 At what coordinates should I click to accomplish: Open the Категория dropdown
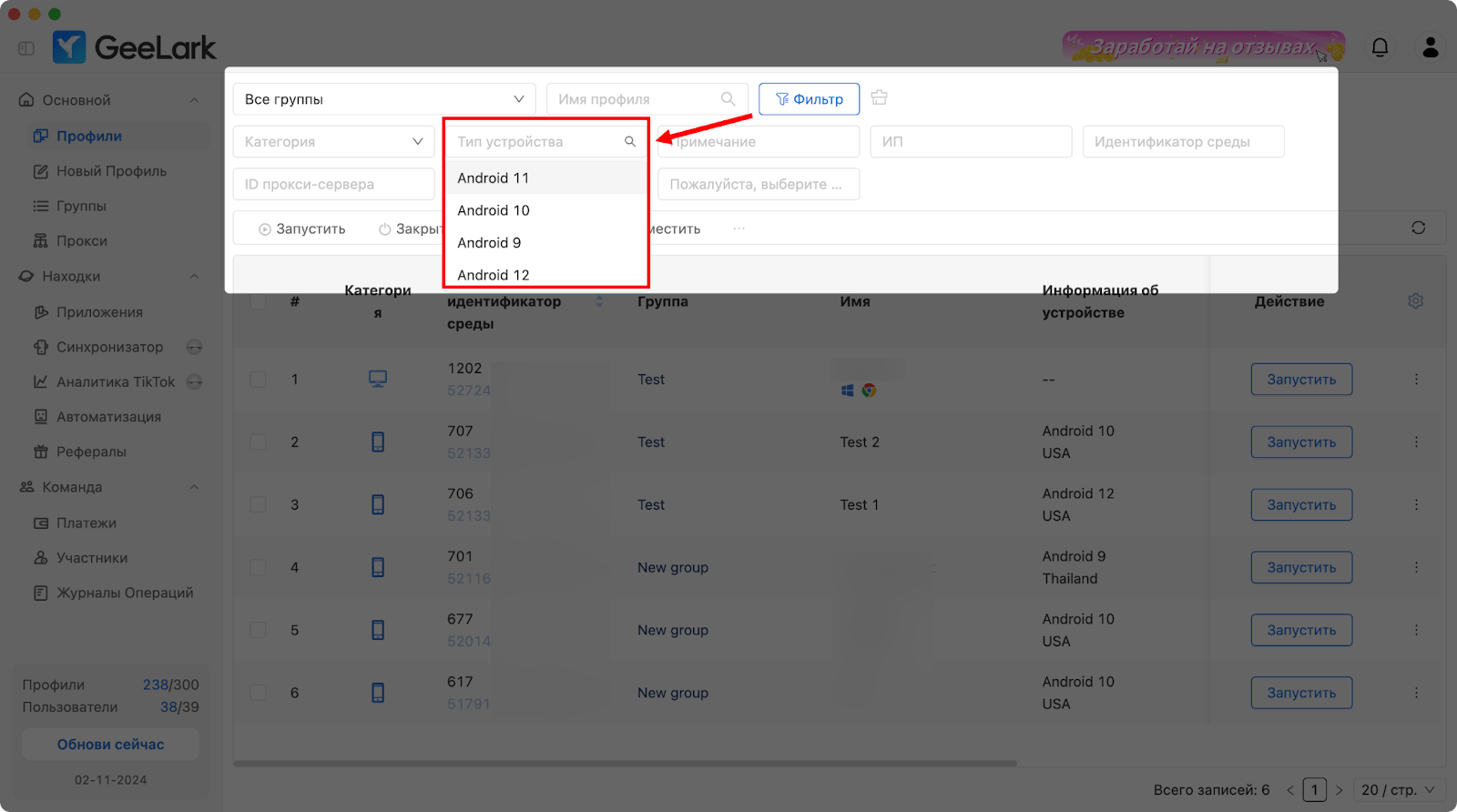333,142
